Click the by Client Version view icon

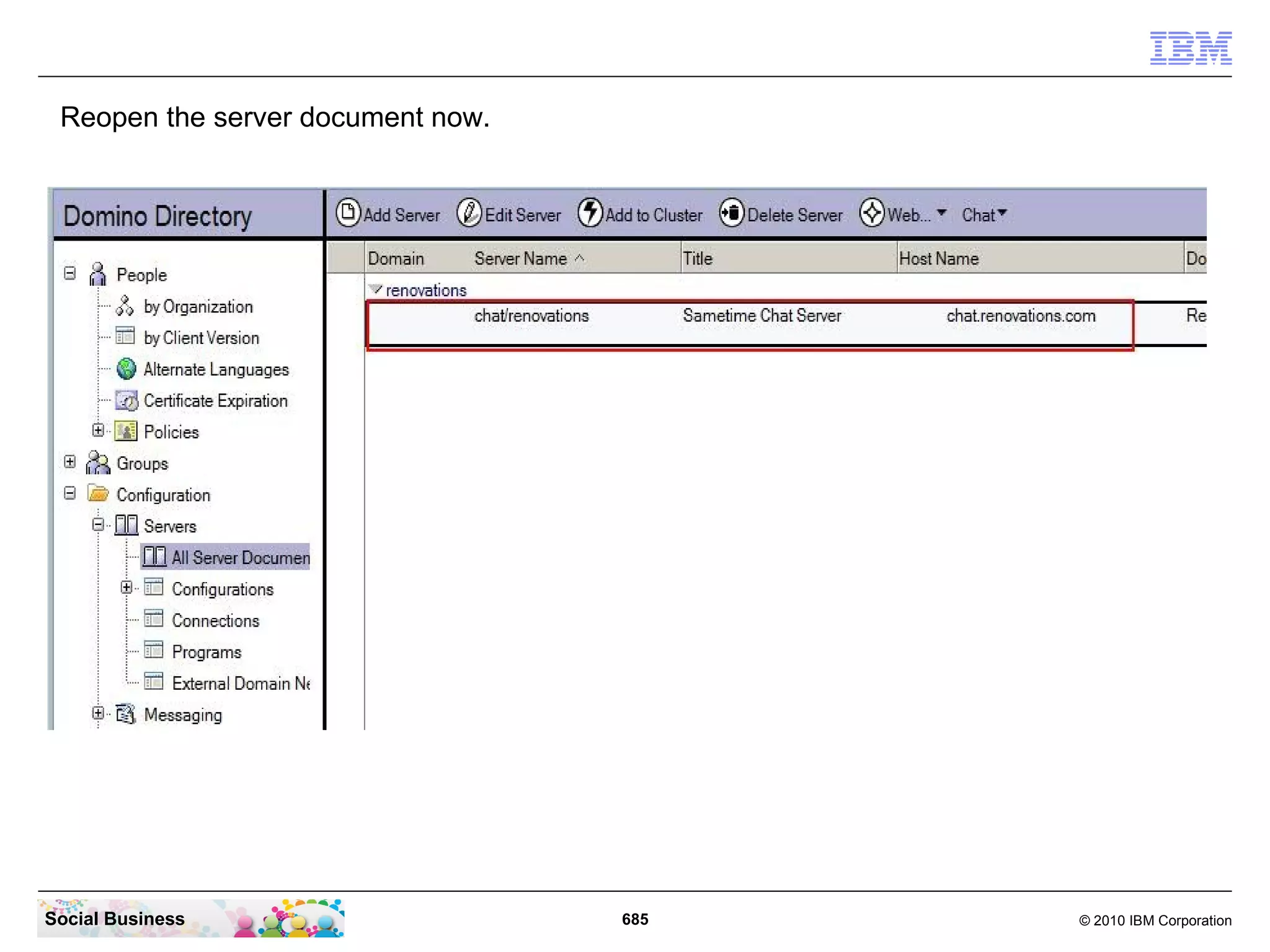[125, 336]
